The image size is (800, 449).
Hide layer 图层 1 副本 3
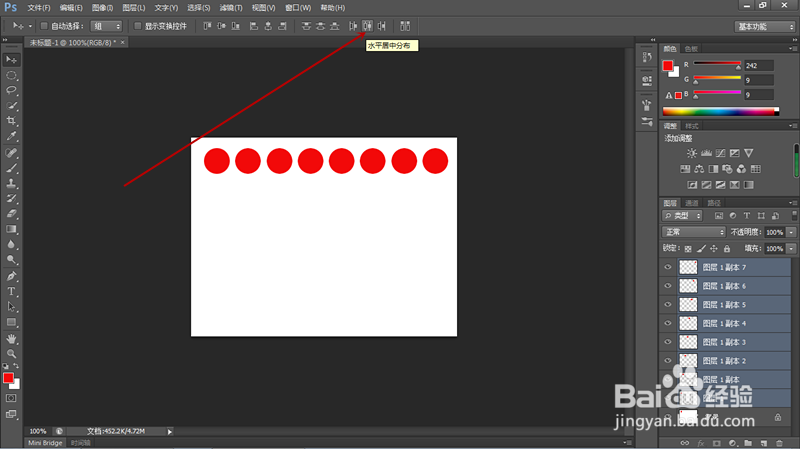668,342
